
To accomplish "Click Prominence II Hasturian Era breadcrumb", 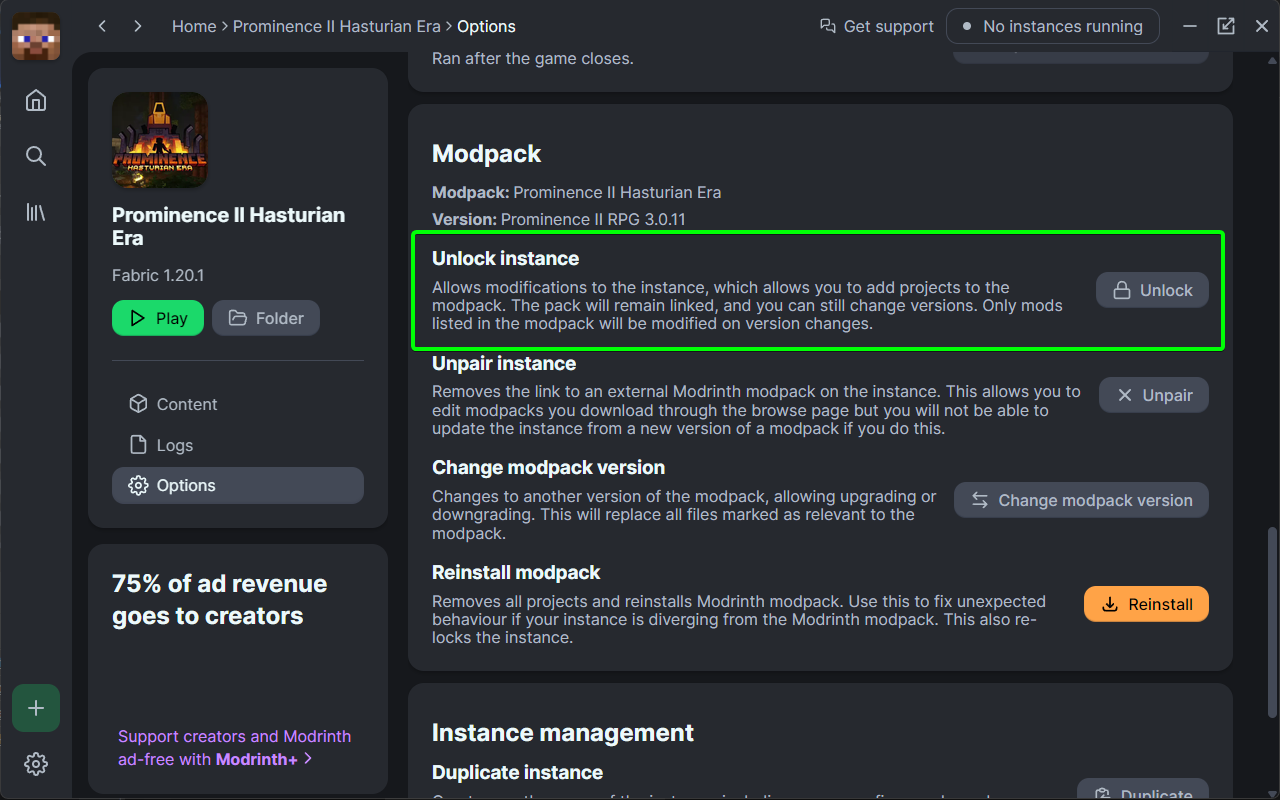I will [337, 27].
